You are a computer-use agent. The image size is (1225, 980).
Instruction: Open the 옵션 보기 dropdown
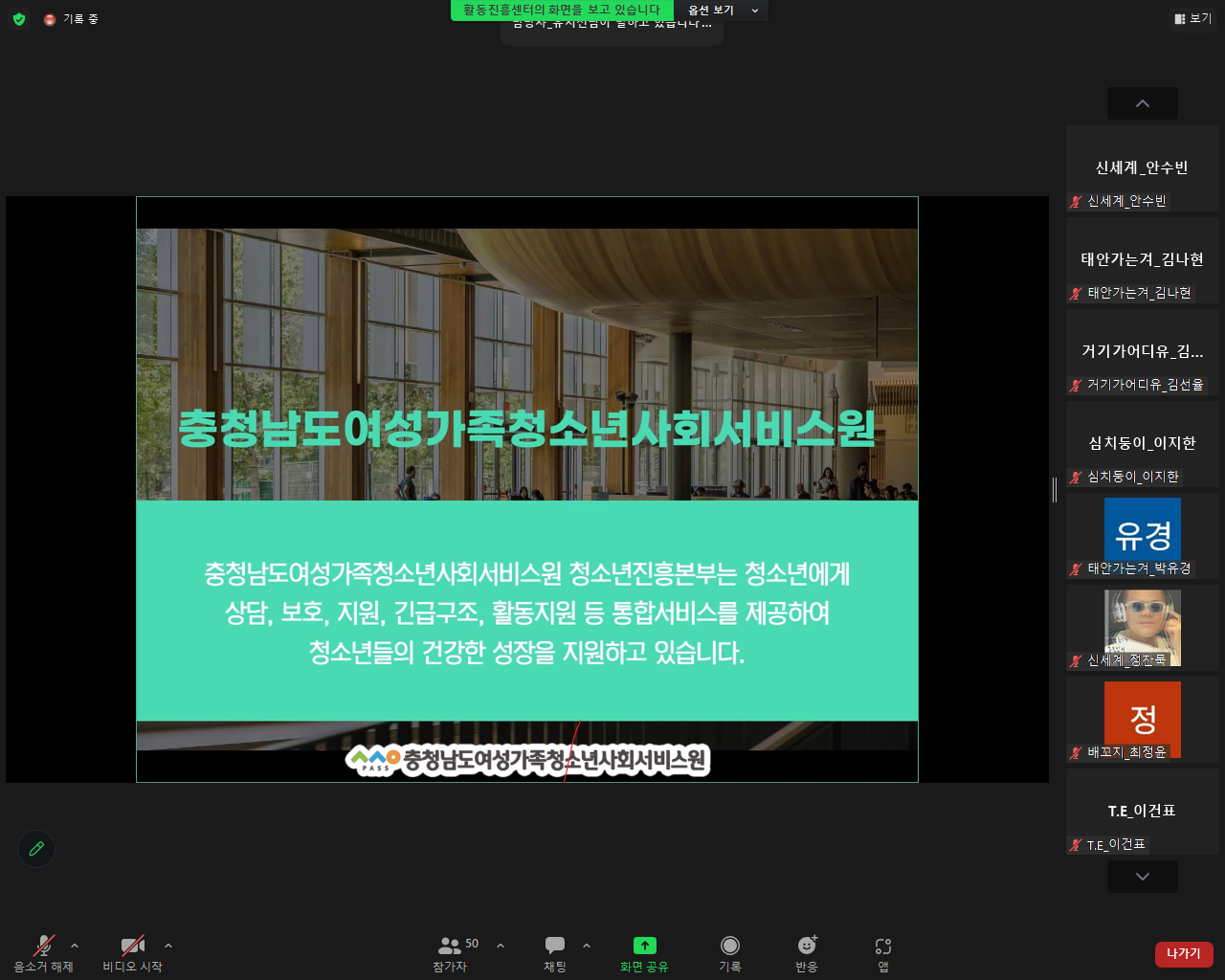pyautogui.click(x=722, y=11)
